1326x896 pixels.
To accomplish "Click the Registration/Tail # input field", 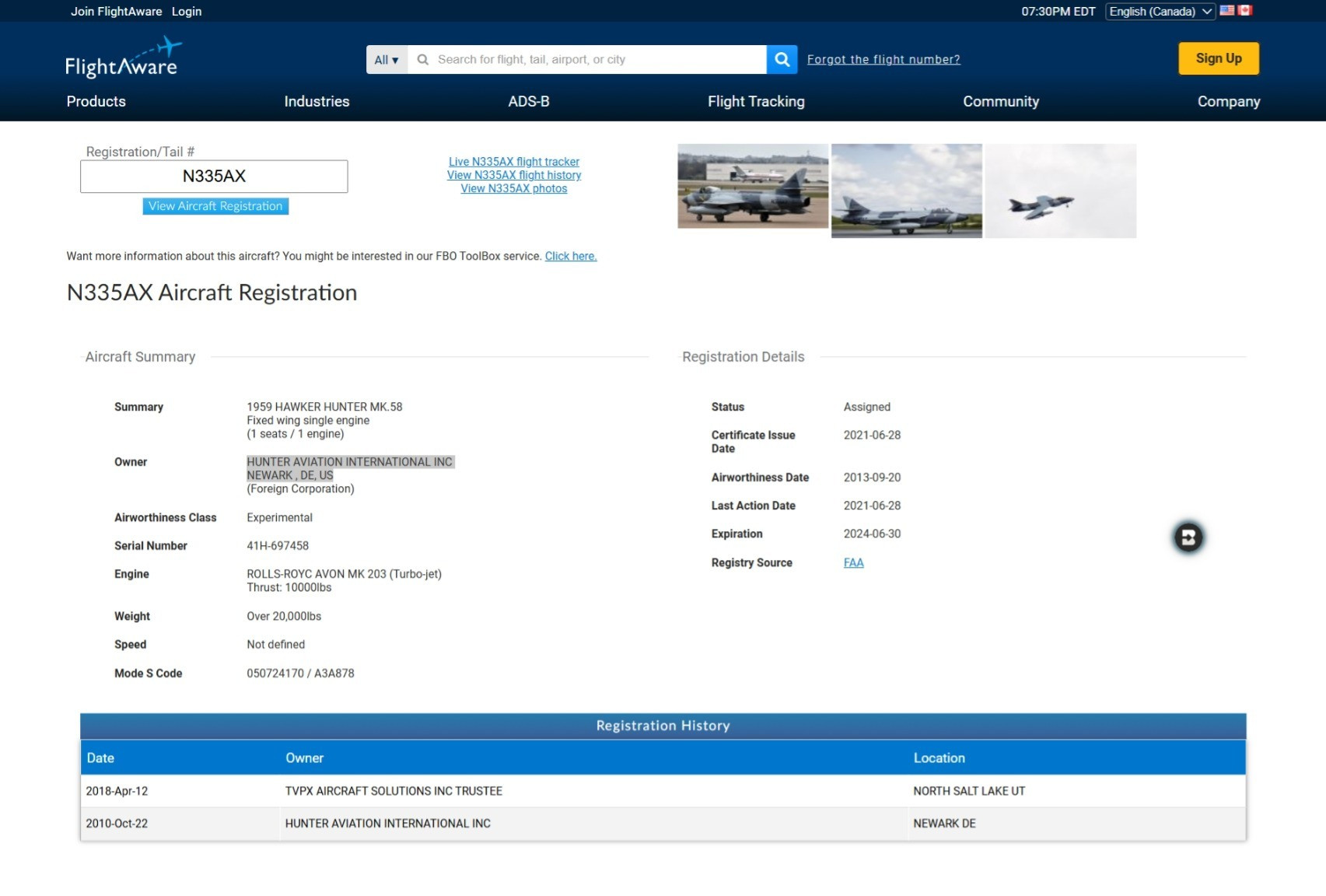I will pyautogui.click(x=214, y=177).
